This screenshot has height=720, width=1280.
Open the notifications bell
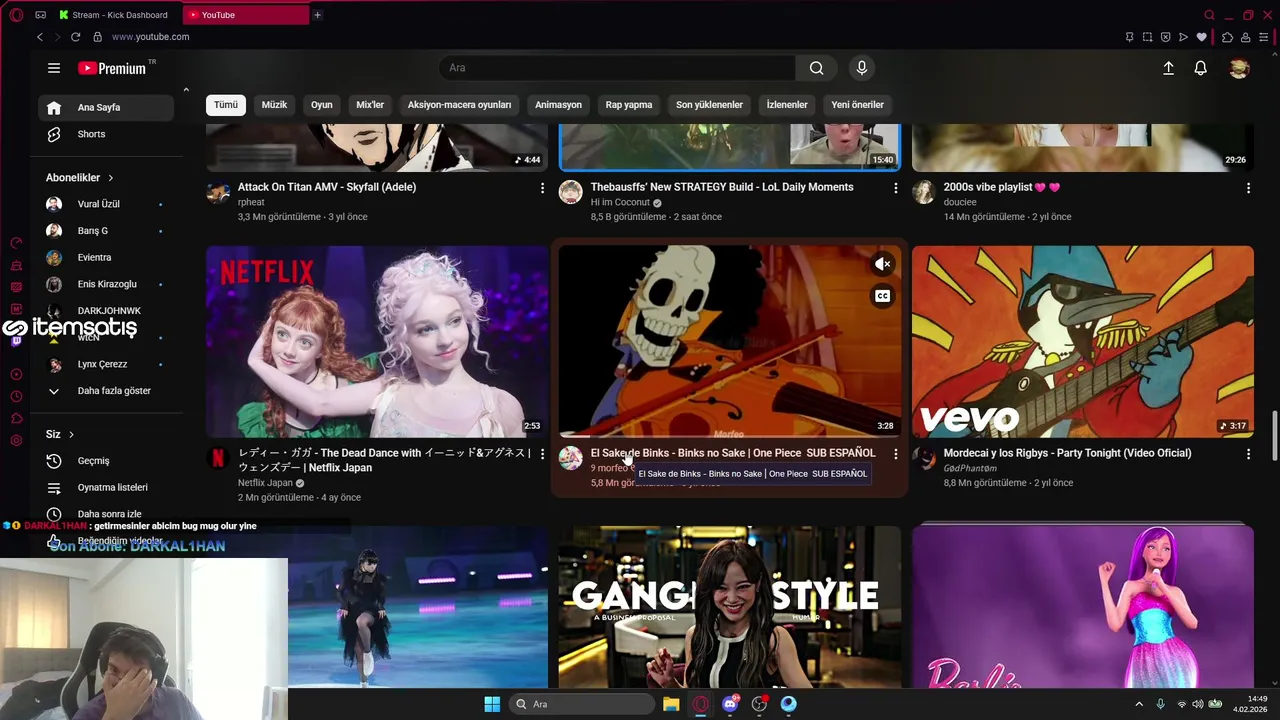[1201, 68]
